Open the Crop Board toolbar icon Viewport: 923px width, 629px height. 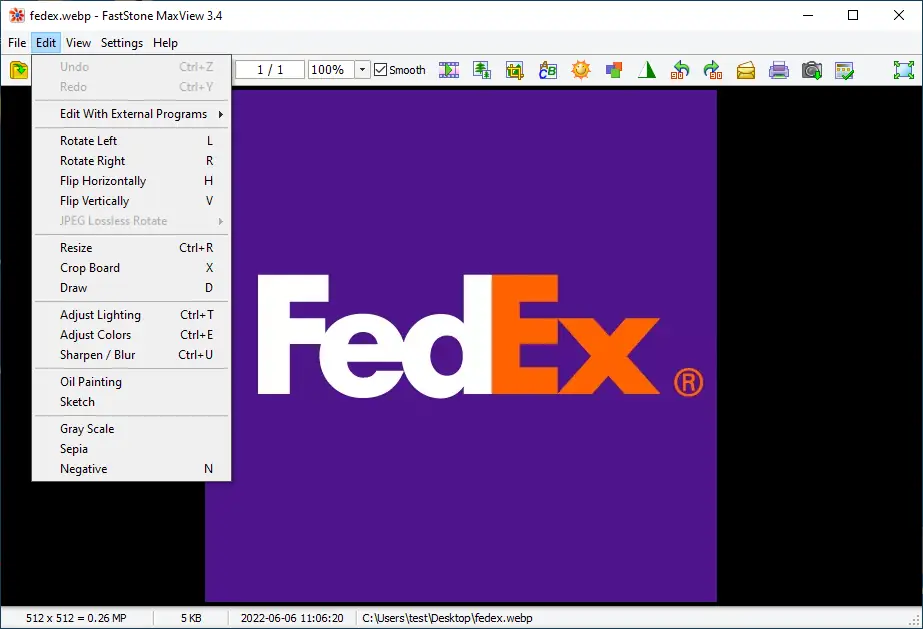514,70
